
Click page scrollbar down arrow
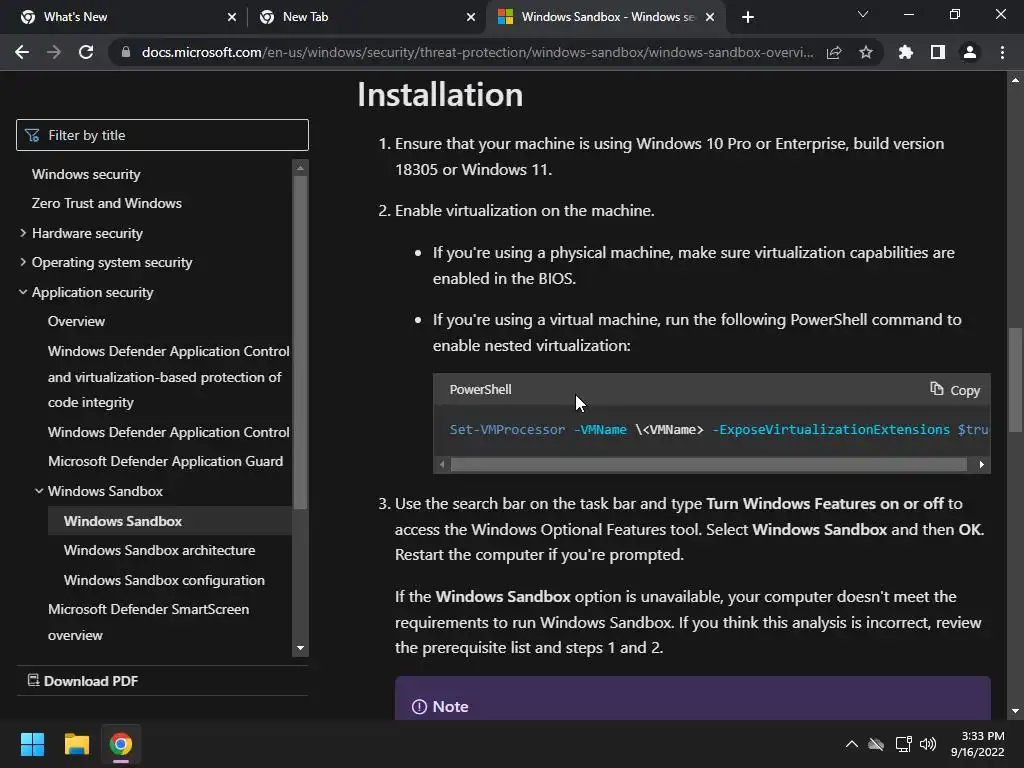click(1015, 711)
